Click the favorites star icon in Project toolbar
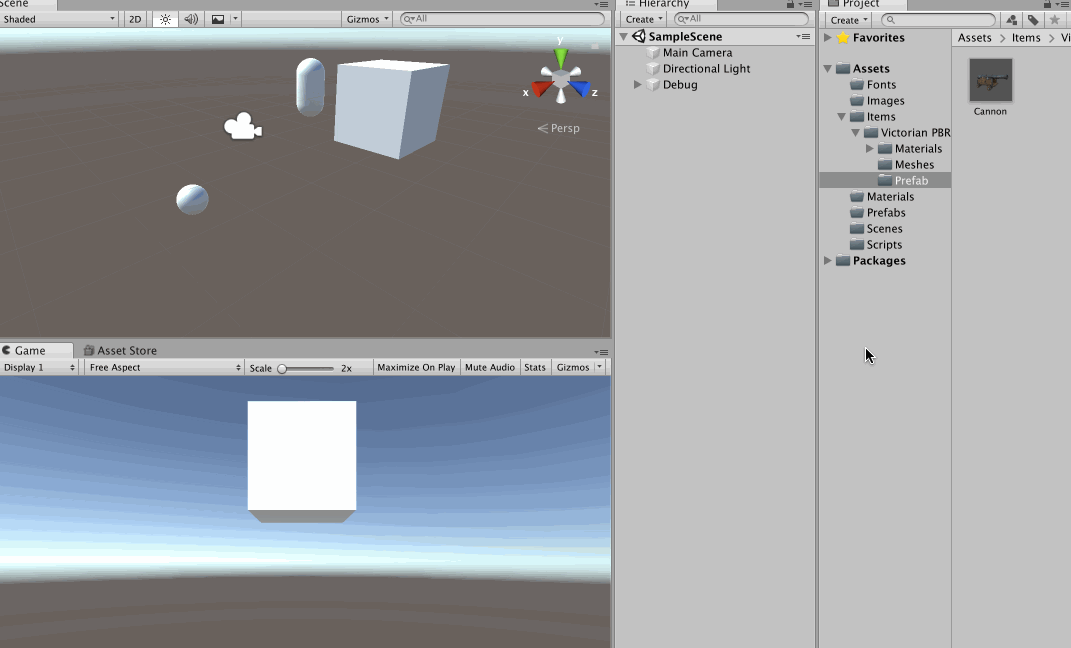Viewport: 1071px width, 648px height. tap(1054, 20)
